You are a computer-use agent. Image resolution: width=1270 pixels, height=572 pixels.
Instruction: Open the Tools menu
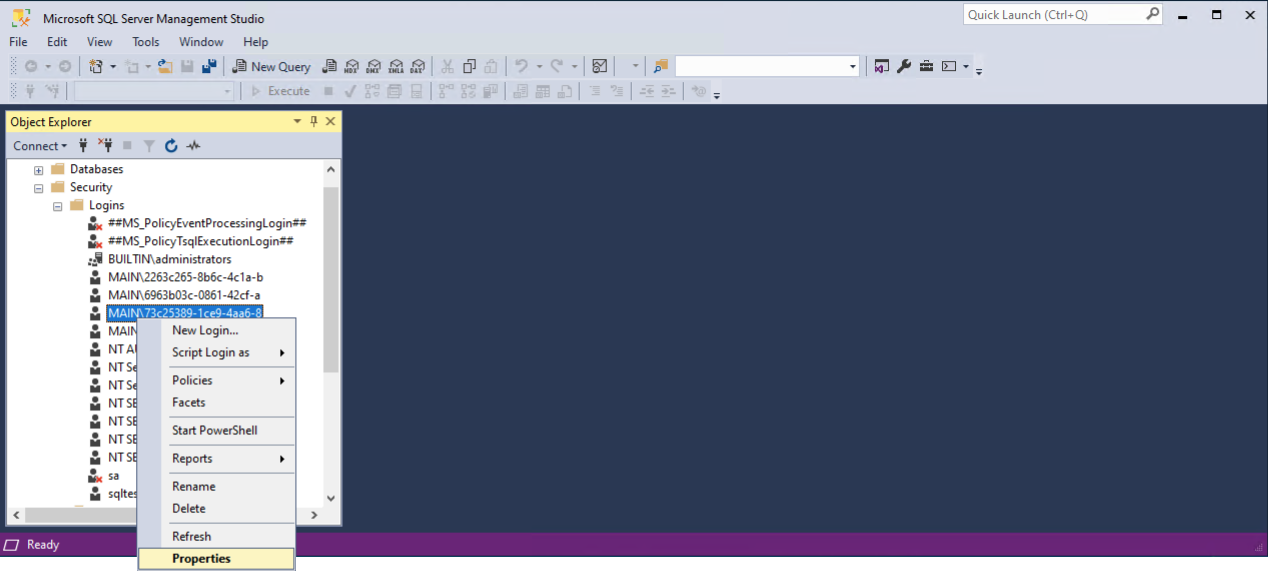[x=146, y=42]
